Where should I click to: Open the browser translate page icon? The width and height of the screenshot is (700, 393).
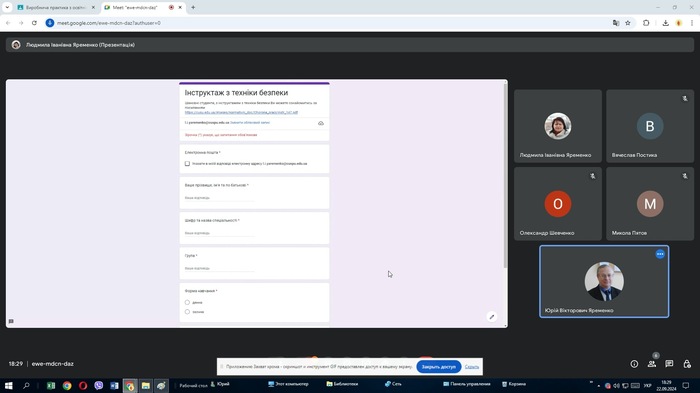pyautogui.click(x=616, y=23)
